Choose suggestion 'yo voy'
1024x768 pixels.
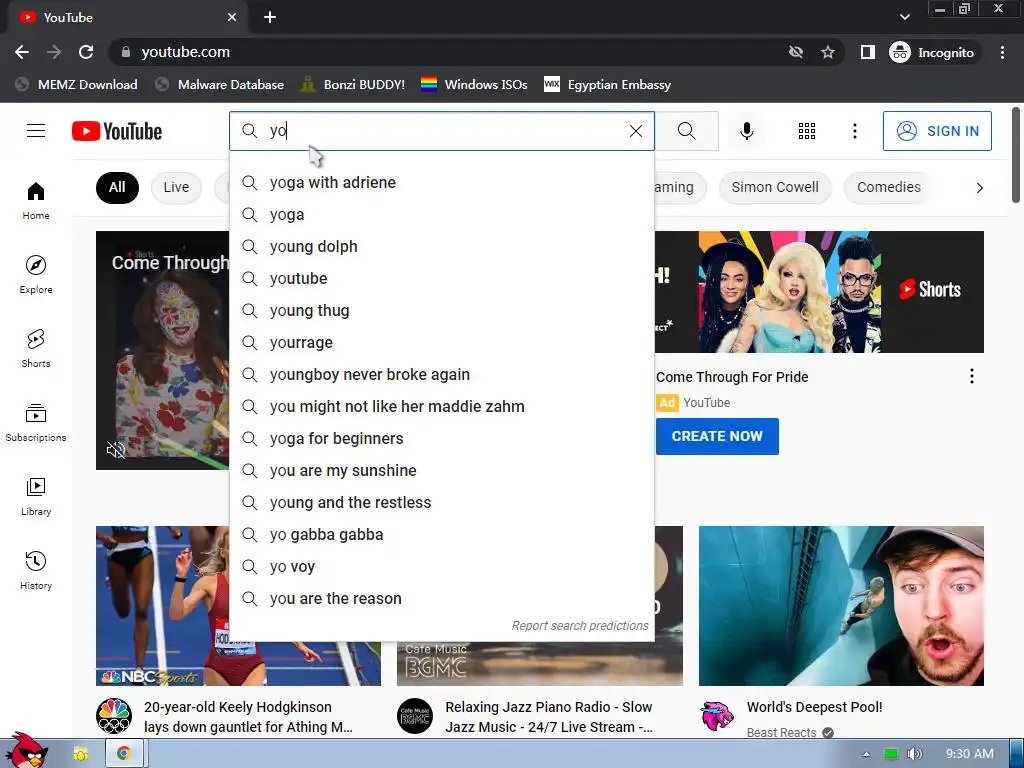441,566
